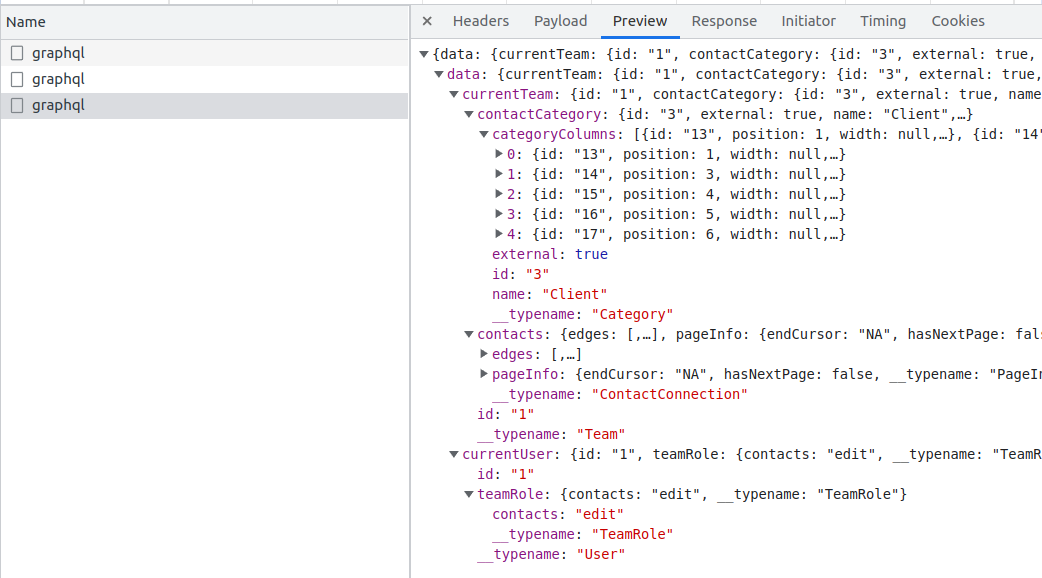This screenshot has width=1042, height=578.
Task: Open the Cookies tab
Action: pos(957,21)
